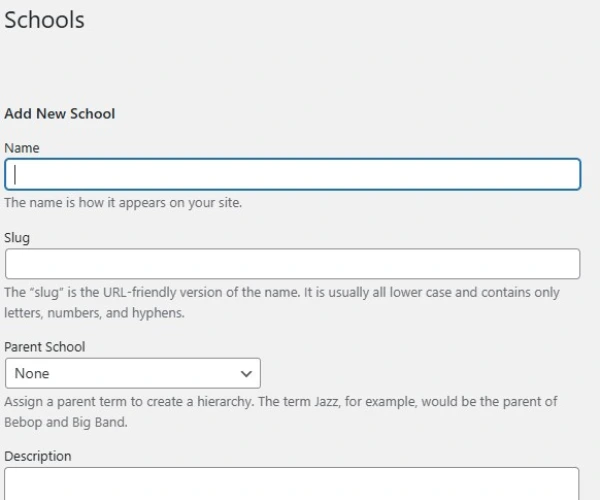Click the 'Slug' field label

tap(17, 237)
